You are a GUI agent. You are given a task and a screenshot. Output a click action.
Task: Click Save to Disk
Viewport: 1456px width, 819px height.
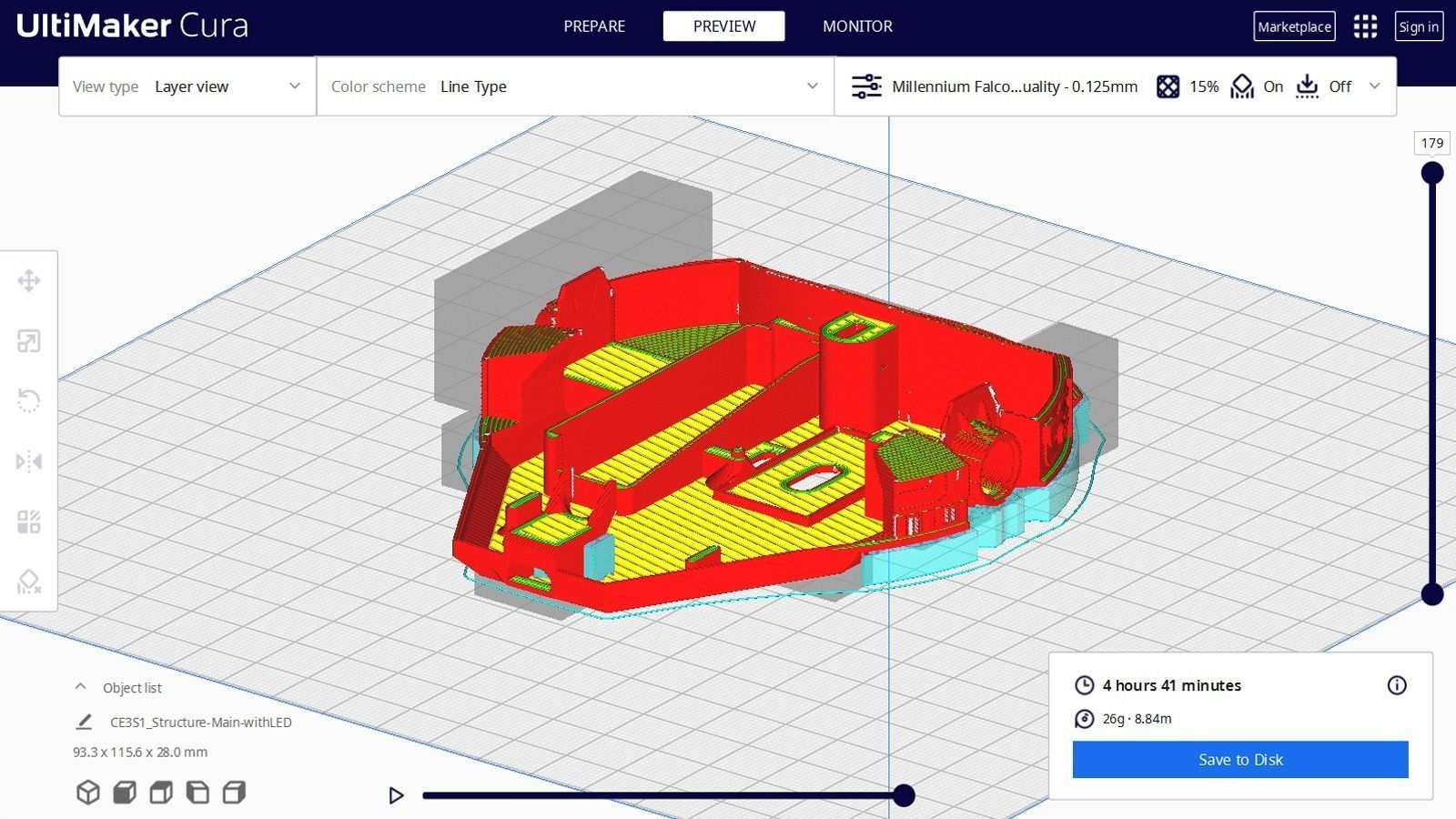pos(1240,760)
